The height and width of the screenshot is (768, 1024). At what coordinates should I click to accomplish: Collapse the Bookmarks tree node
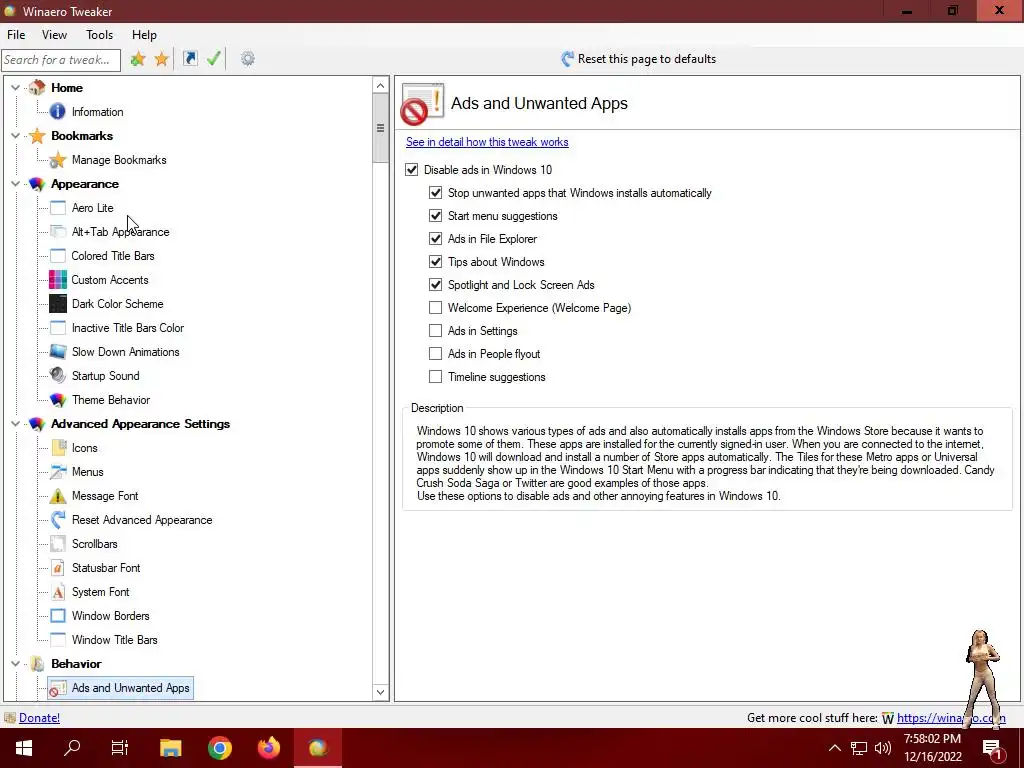[x=15, y=136]
